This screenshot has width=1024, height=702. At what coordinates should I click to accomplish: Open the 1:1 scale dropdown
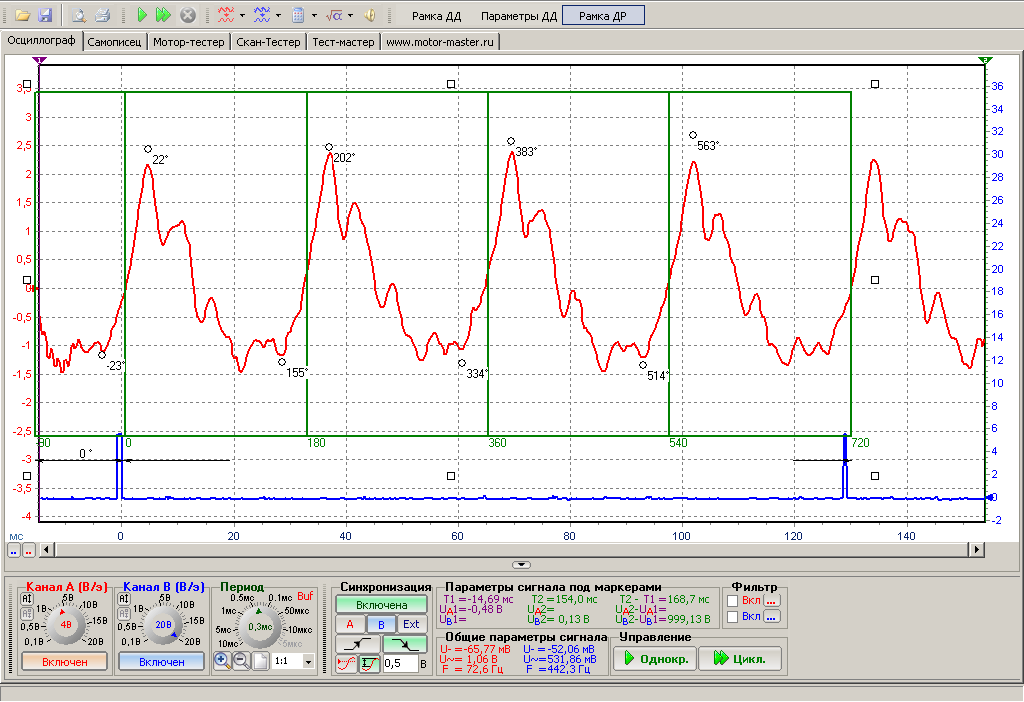307,662
